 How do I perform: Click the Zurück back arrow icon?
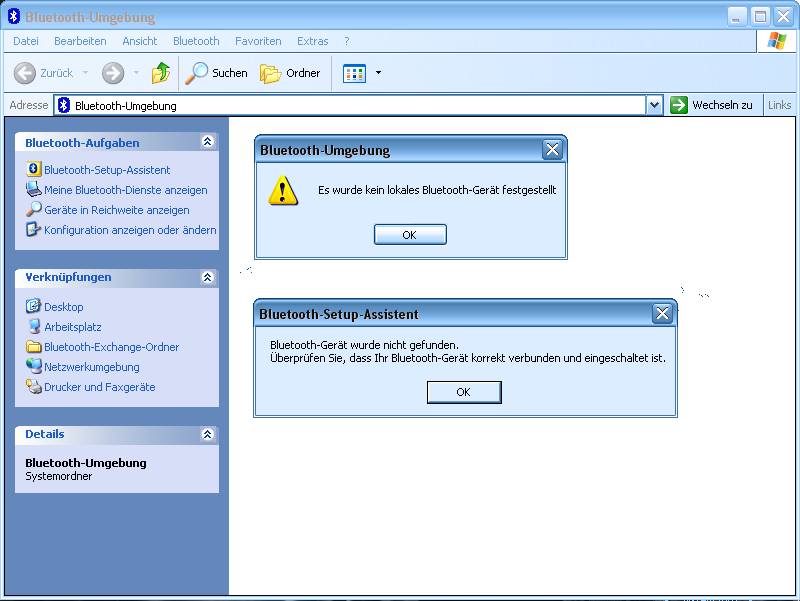click(x=24, y=73)
